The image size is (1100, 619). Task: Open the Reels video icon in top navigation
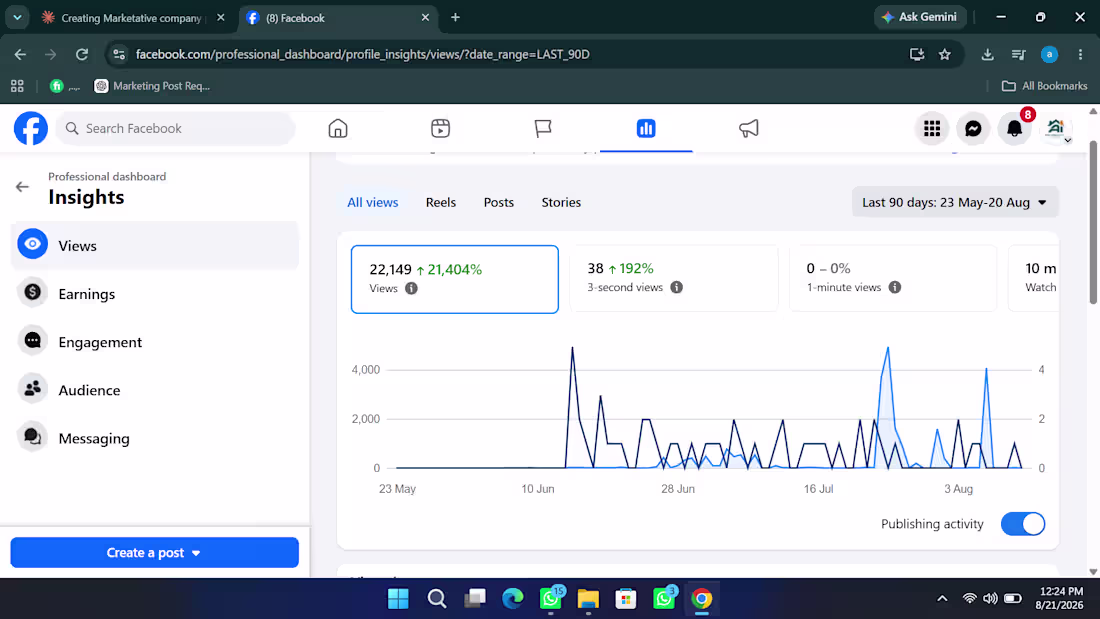point(441,128)
